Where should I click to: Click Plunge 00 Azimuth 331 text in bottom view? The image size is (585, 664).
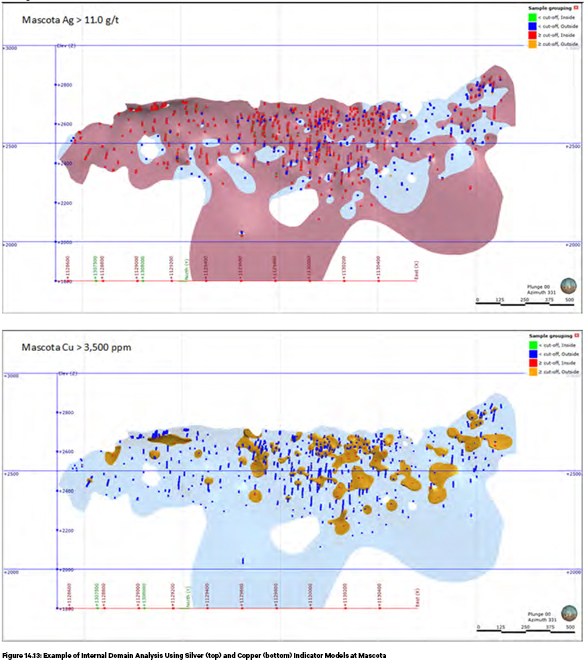coord(542,617)
